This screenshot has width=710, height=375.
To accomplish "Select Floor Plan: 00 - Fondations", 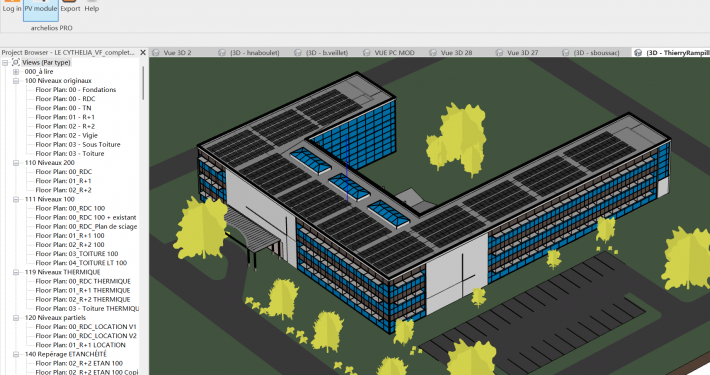I will click(76, 90).
